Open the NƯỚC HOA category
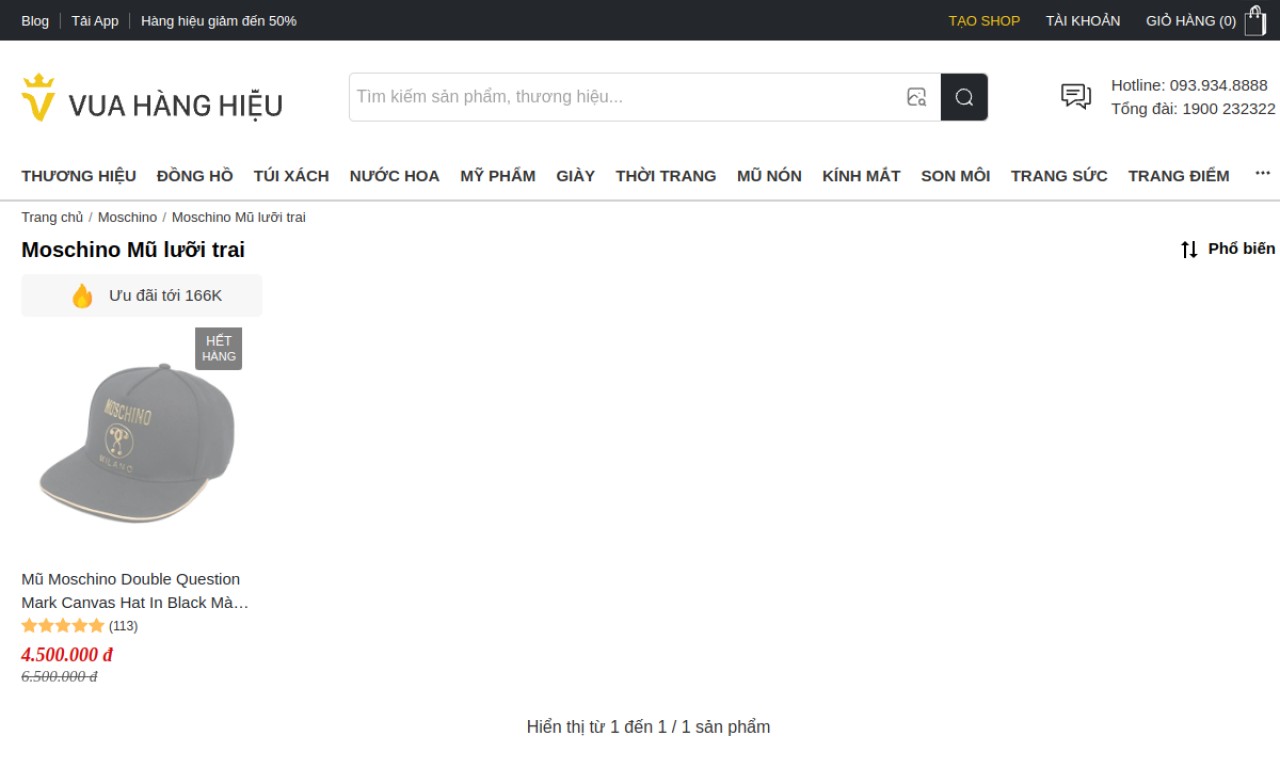The image size is (1280, 768). tap(395, 176)
